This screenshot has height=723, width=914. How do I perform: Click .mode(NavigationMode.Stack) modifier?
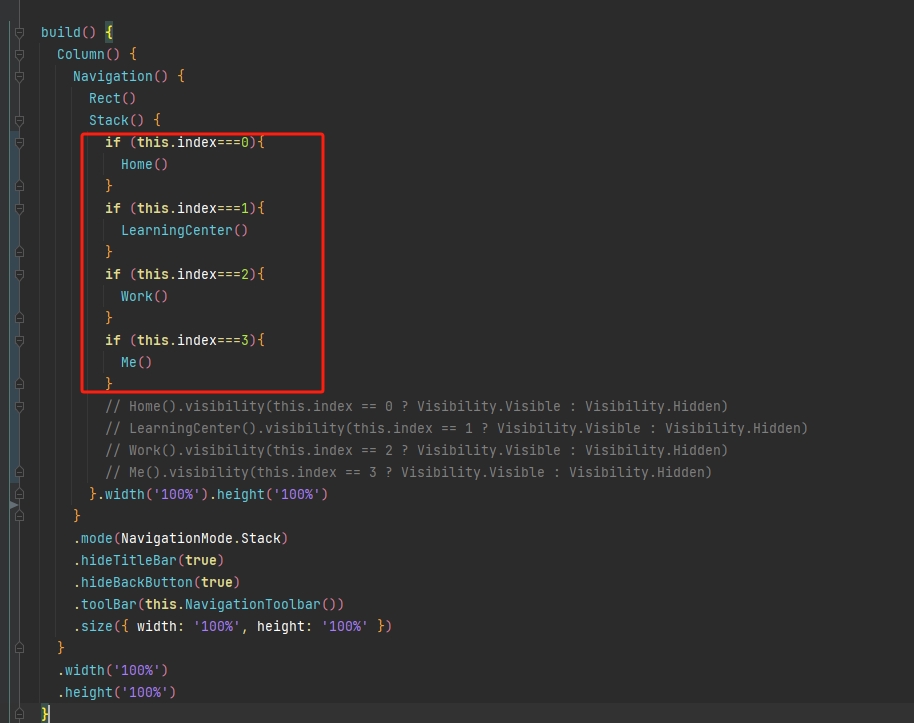(181, 538)
